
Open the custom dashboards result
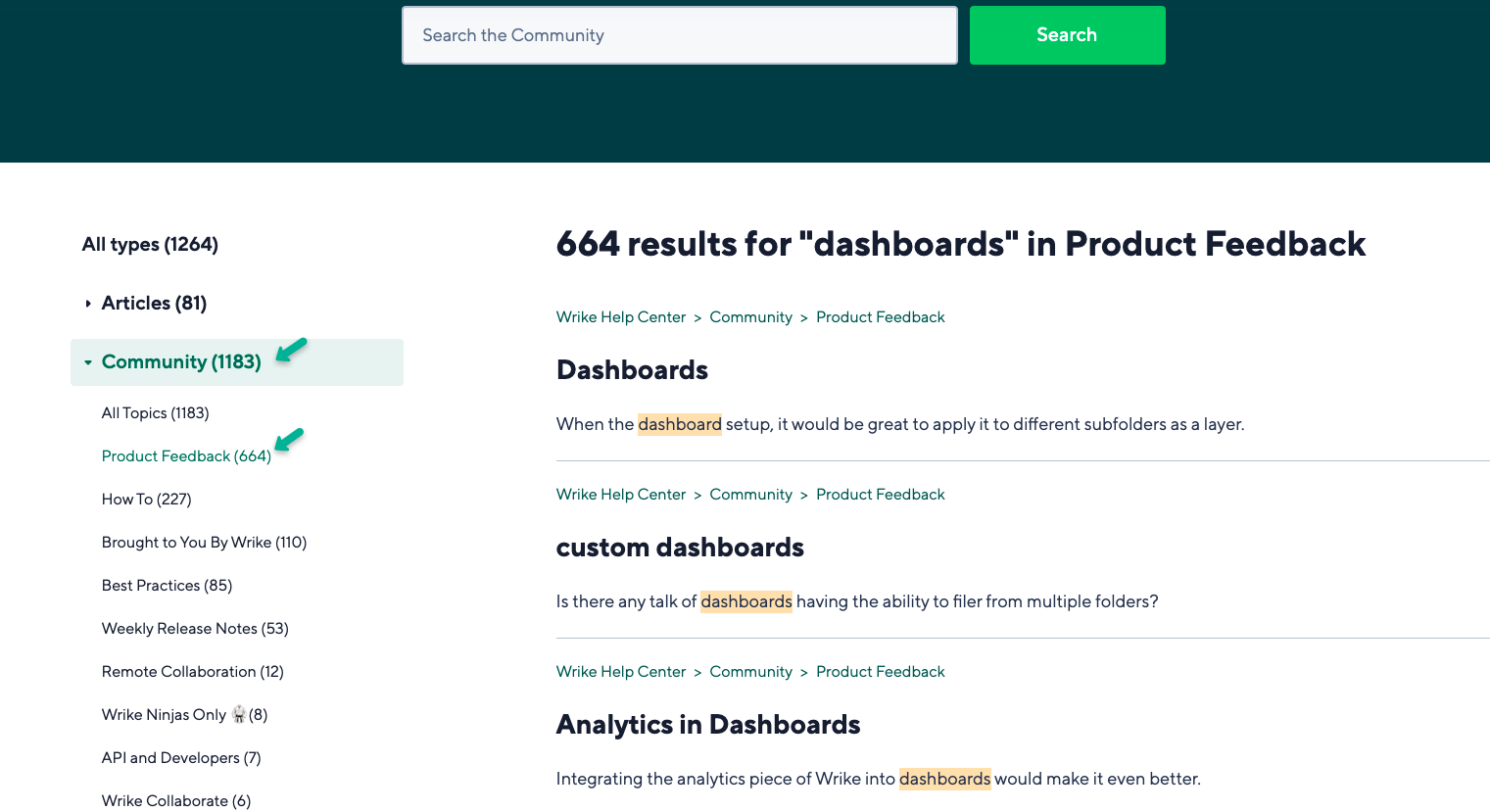click(x=680, y=548)
